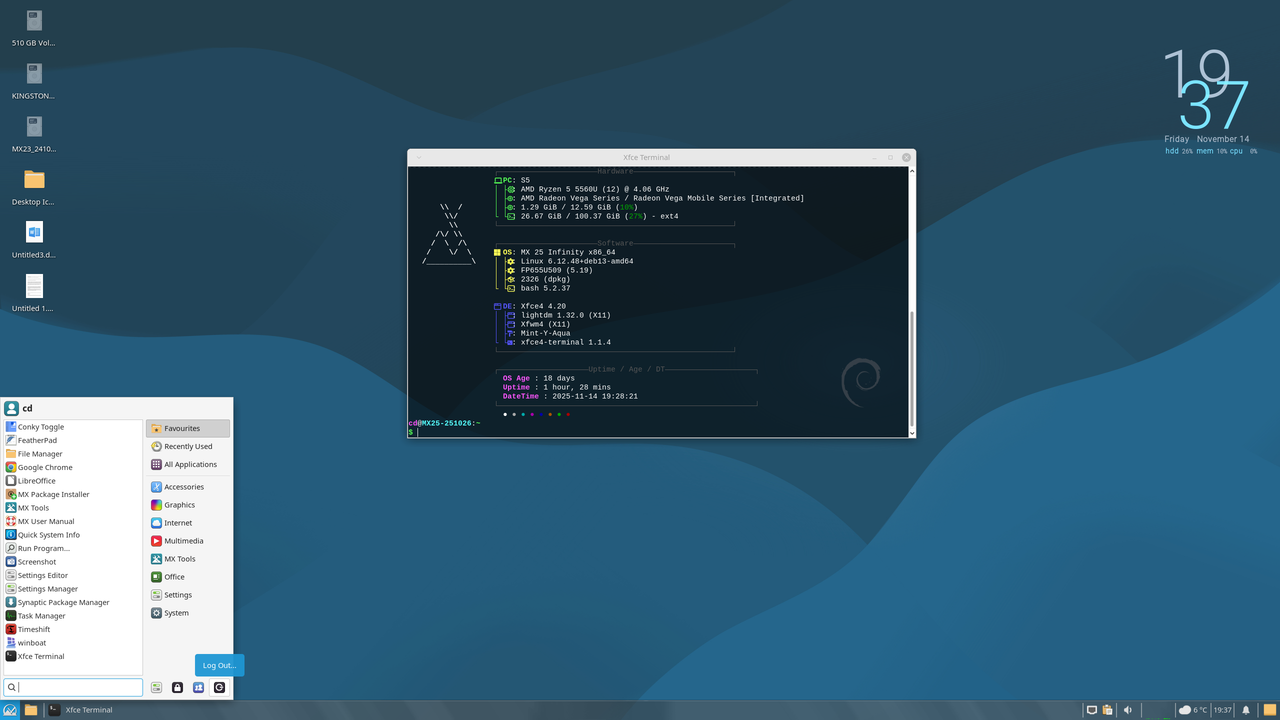Open the Graphics category
Viewport: 1280px width, 720px height.
188,505
